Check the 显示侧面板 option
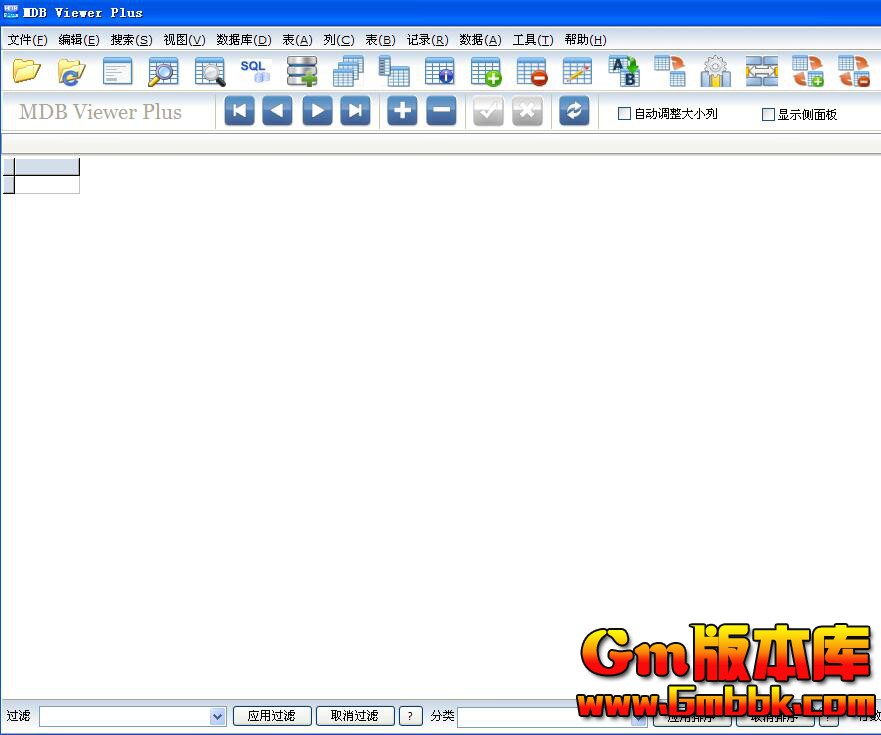Image resolution: width=881 pixels, height=735 pixels. tap(769, 114)
